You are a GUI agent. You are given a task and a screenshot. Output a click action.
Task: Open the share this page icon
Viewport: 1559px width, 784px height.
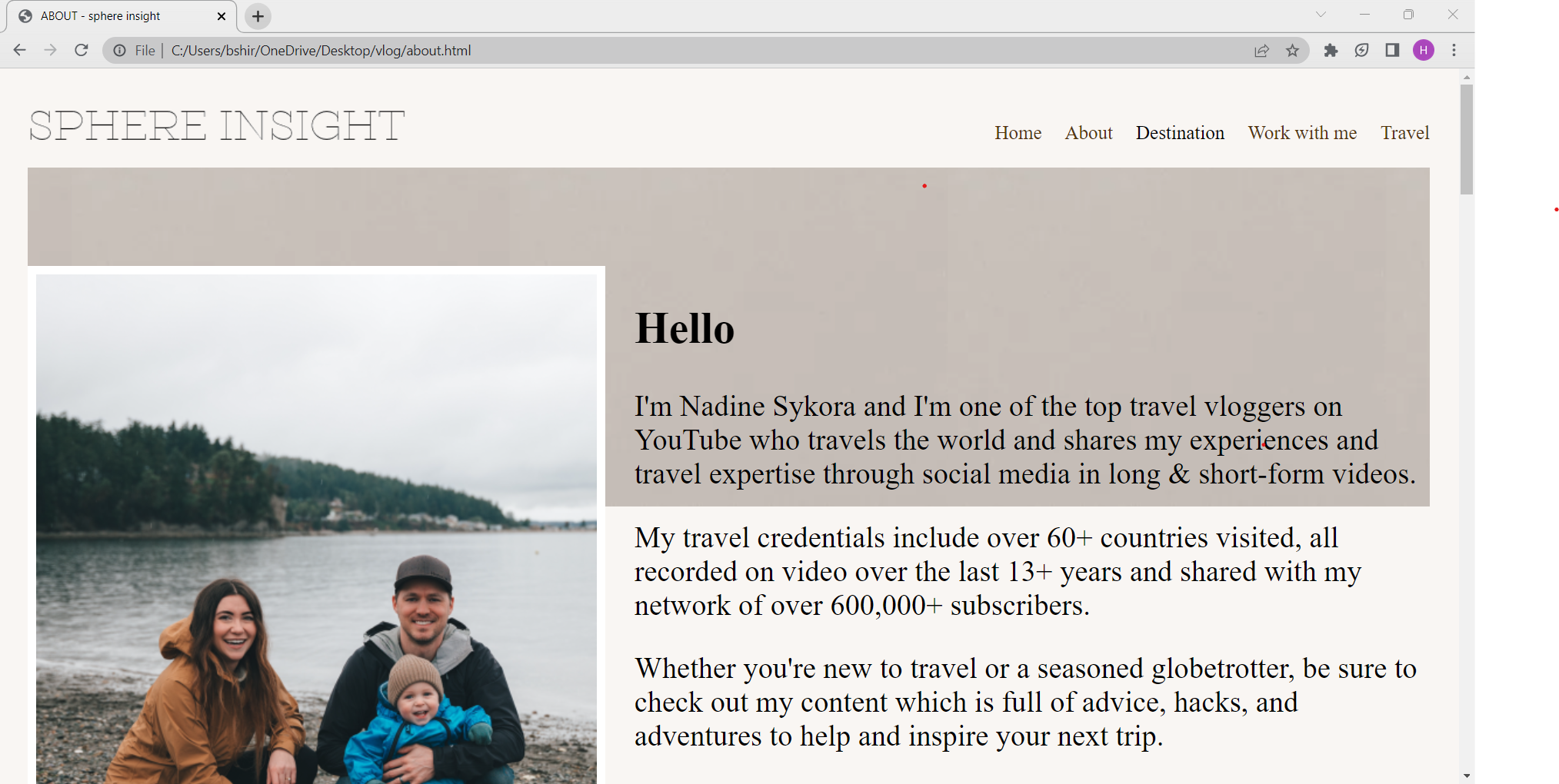1261,51
